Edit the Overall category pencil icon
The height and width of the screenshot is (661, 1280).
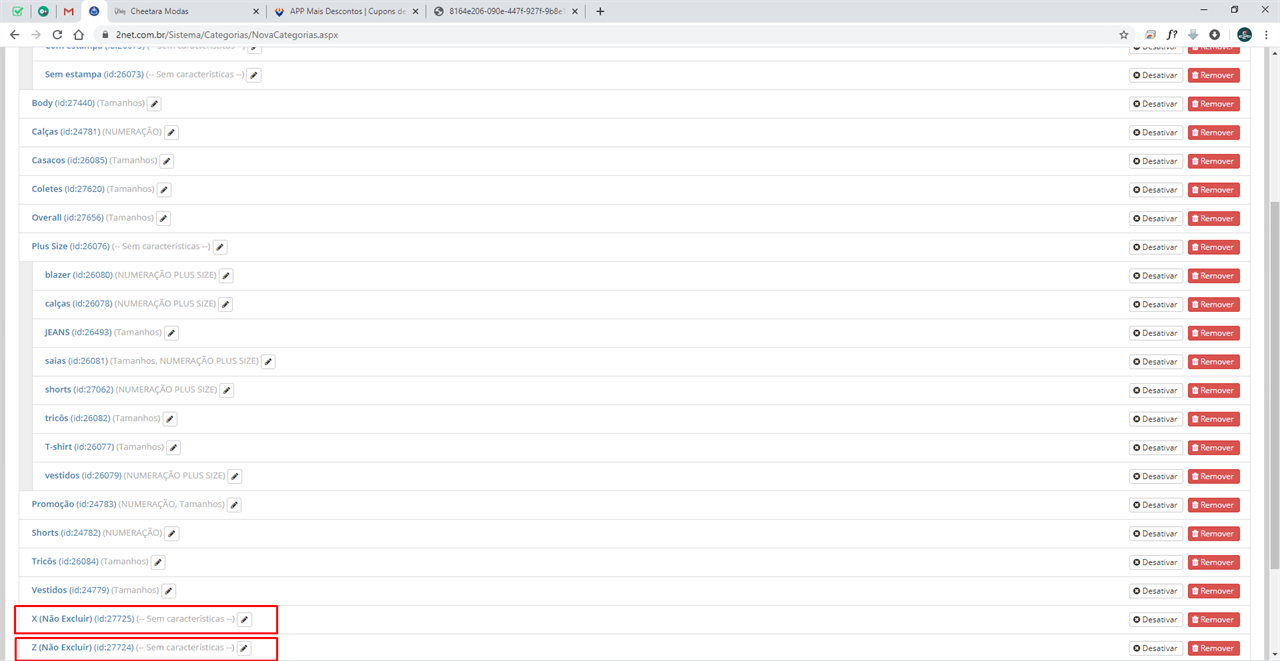point(163,219)
